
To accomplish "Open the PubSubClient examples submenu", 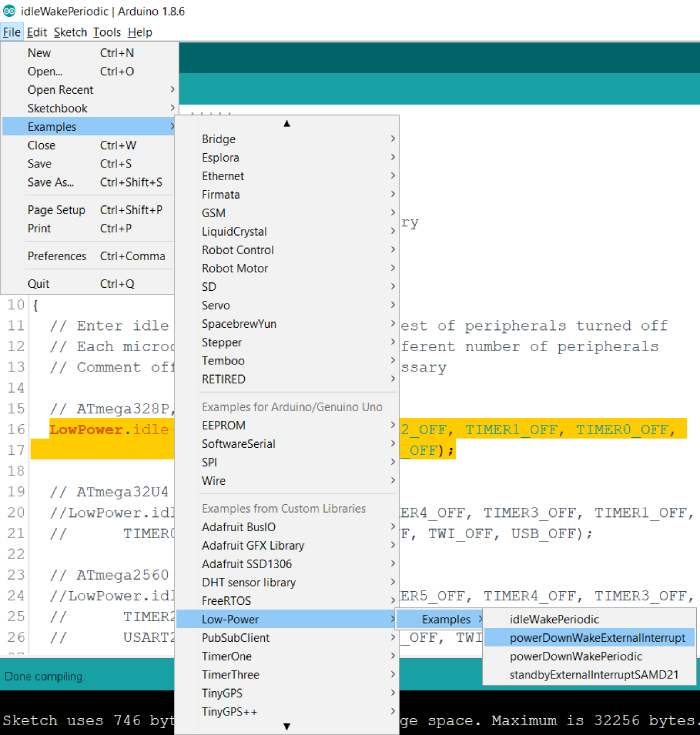I will point(287,638).
